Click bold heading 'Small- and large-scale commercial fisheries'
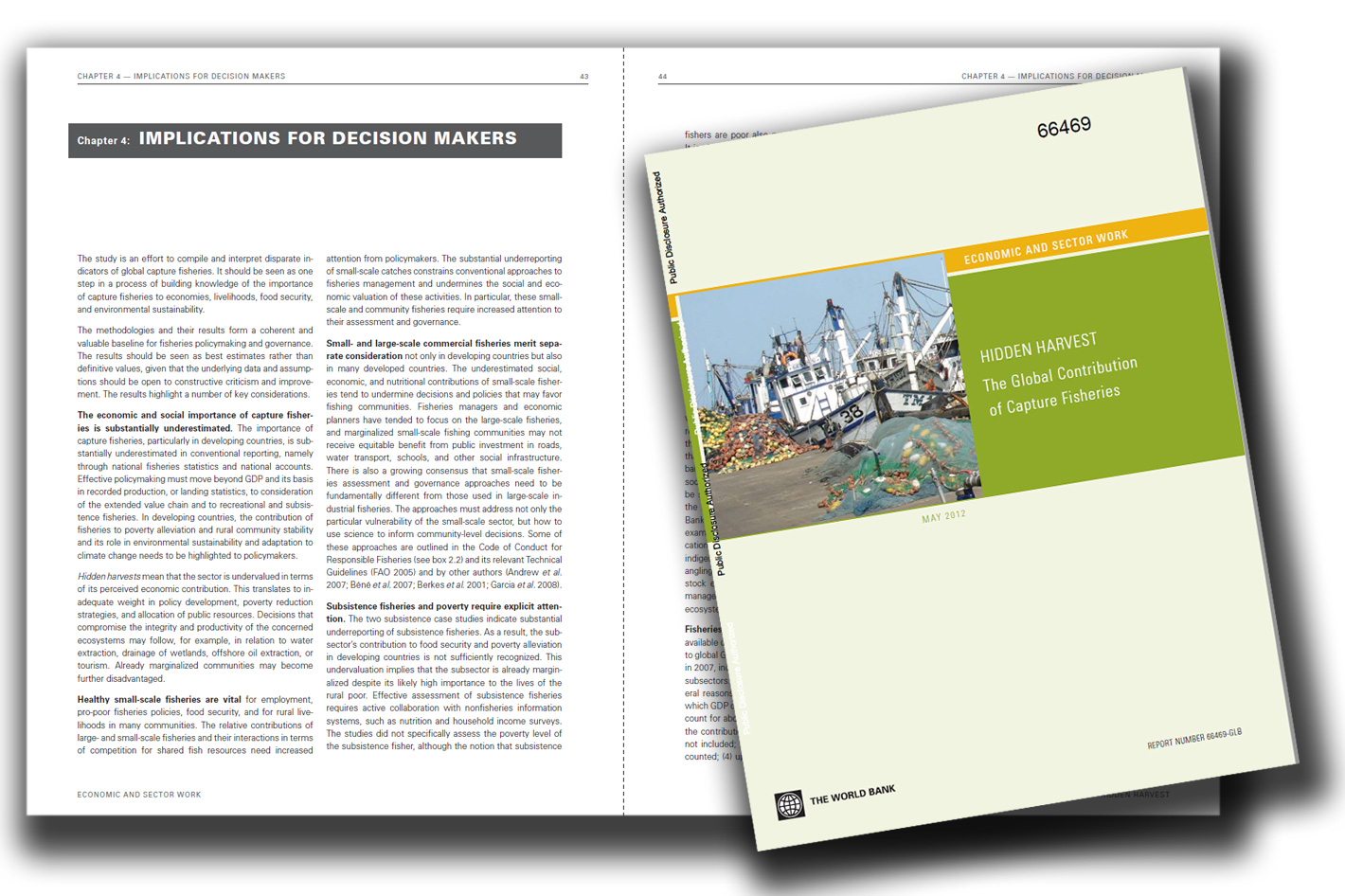This screenshot has height=896, width=1345. point(443,349)
